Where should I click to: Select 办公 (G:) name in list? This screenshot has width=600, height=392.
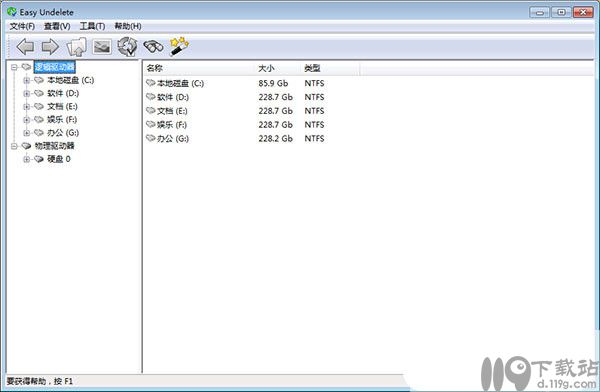(x=173, y=138)
